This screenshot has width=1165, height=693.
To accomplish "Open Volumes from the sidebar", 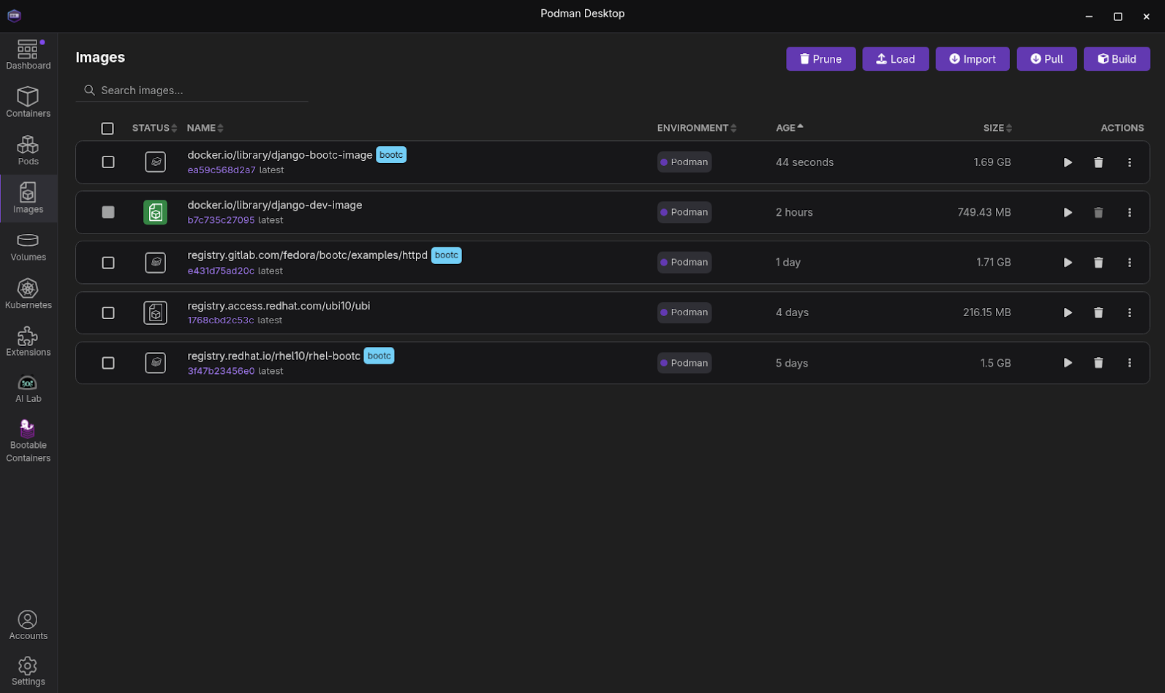I will point(28,246).
